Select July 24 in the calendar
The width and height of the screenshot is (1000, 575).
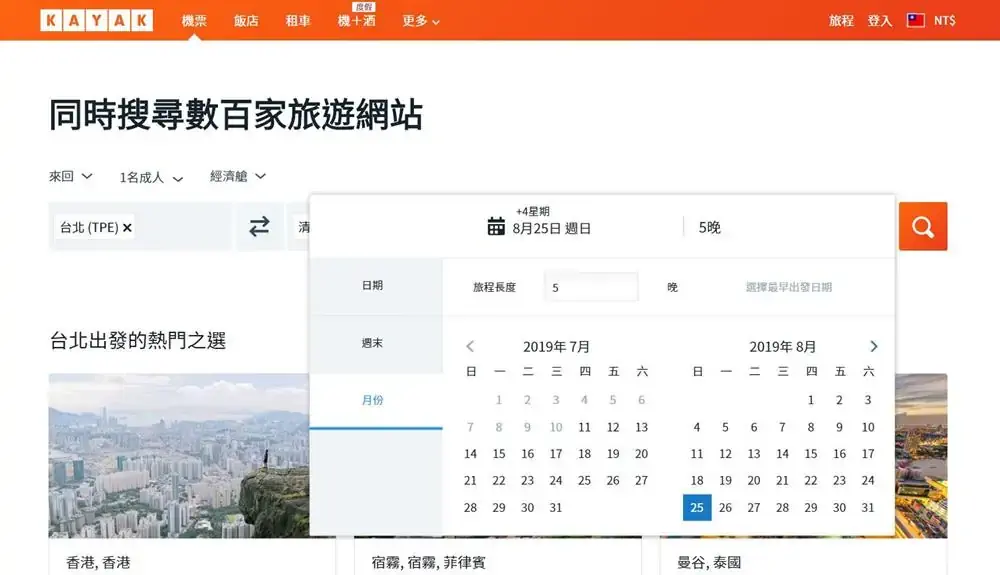[x=555, y=481]
